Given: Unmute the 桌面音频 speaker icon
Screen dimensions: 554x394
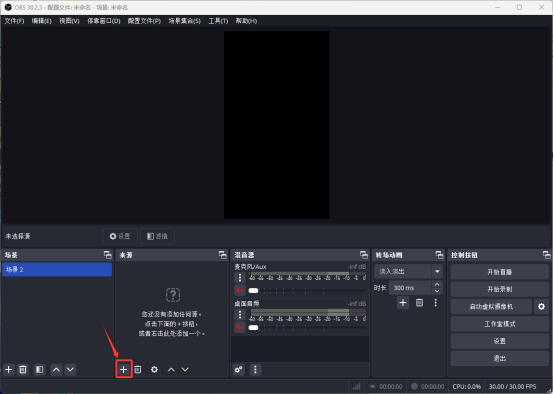Looking at the screenshot, I should [240, 327].
